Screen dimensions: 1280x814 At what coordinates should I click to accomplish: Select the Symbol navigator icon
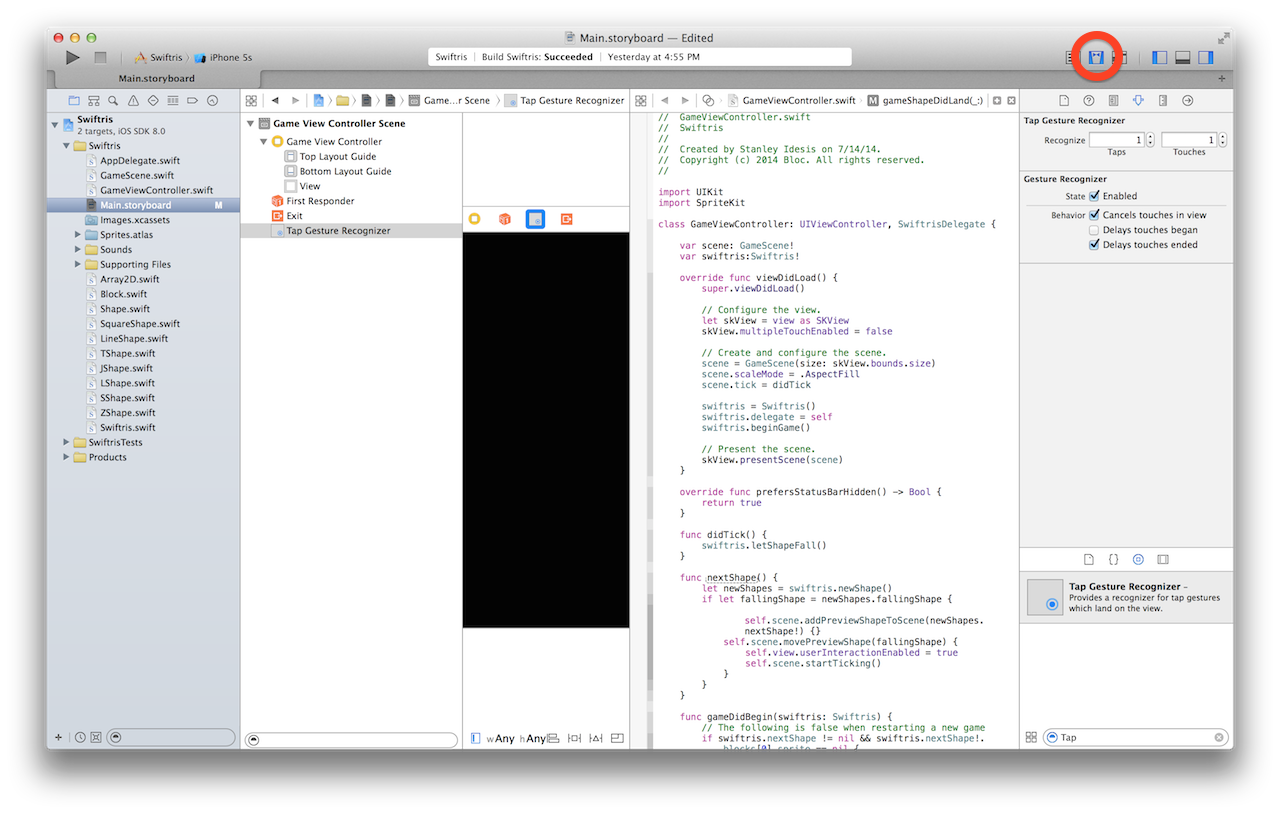click(93, 101)
